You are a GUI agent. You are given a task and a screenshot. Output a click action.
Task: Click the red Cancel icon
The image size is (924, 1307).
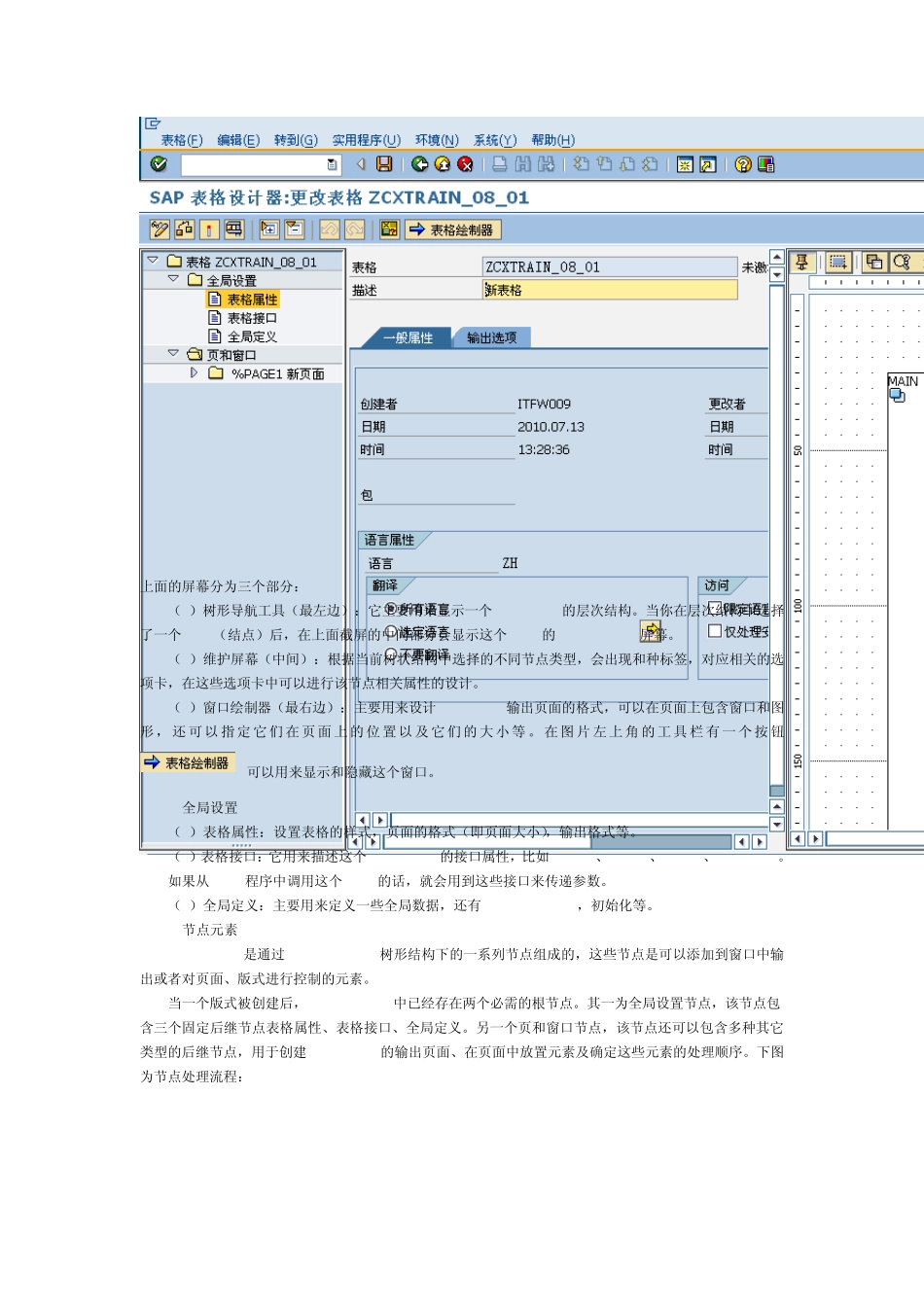point(465,164)
